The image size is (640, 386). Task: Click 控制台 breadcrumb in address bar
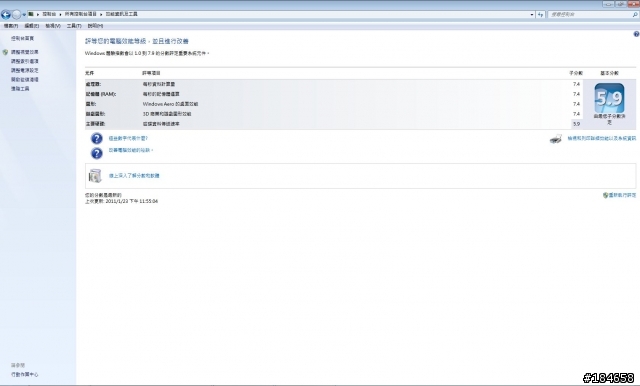(49, 14)
